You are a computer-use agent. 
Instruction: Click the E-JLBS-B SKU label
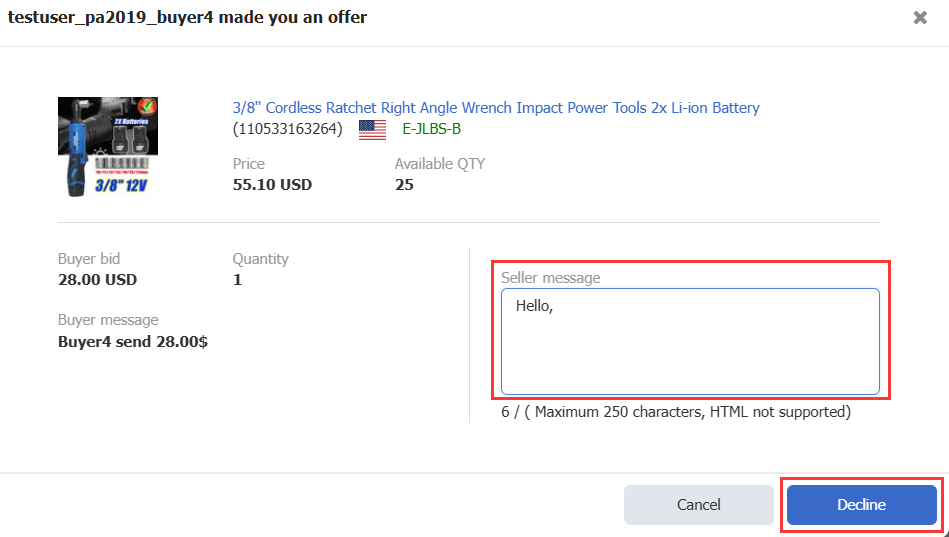click(x=431, y=129)
